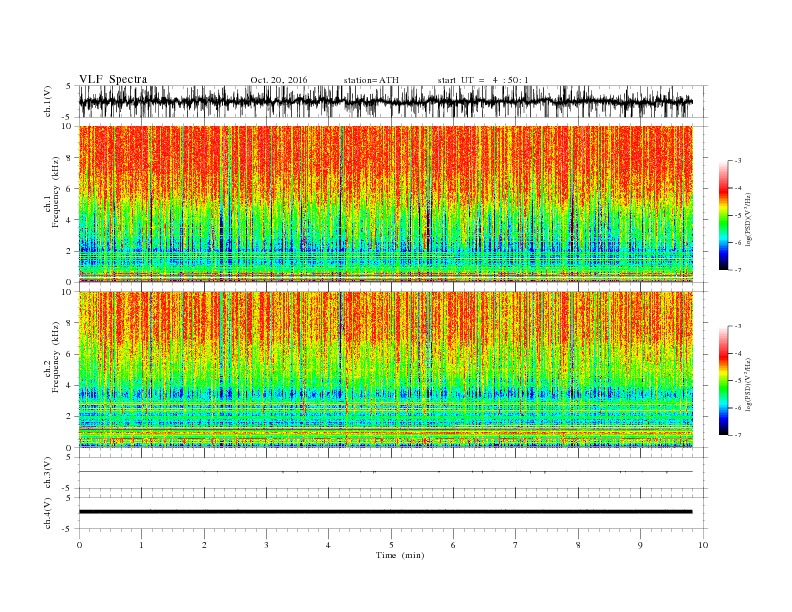Click time axis tick label "7"
792x612 pixels.
(516, 545)
